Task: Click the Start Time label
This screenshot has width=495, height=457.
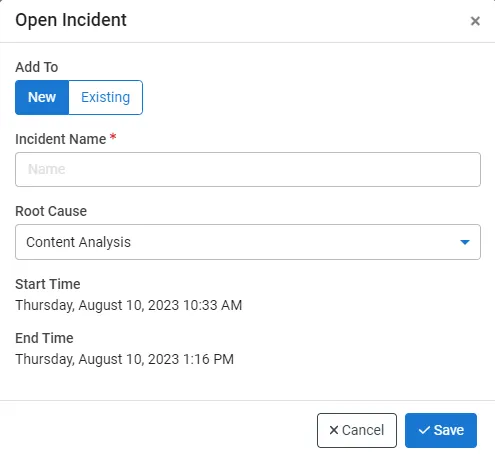Action: click(48, 284)
